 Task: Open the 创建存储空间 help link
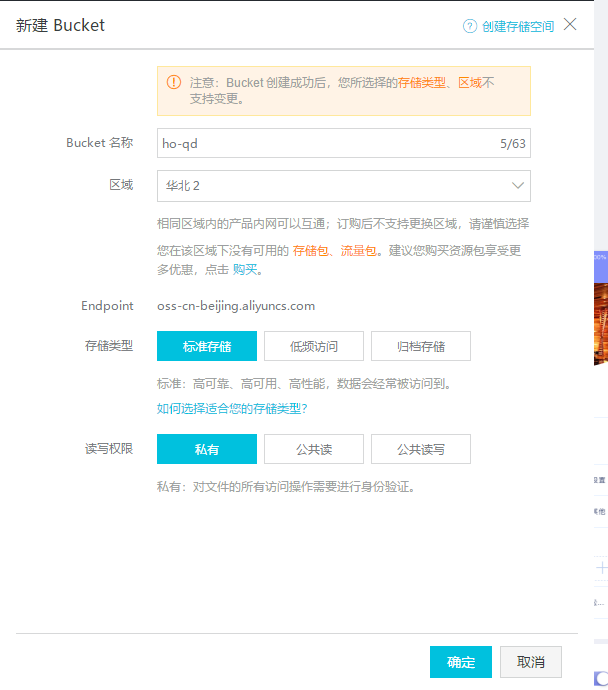coord(518,26)
